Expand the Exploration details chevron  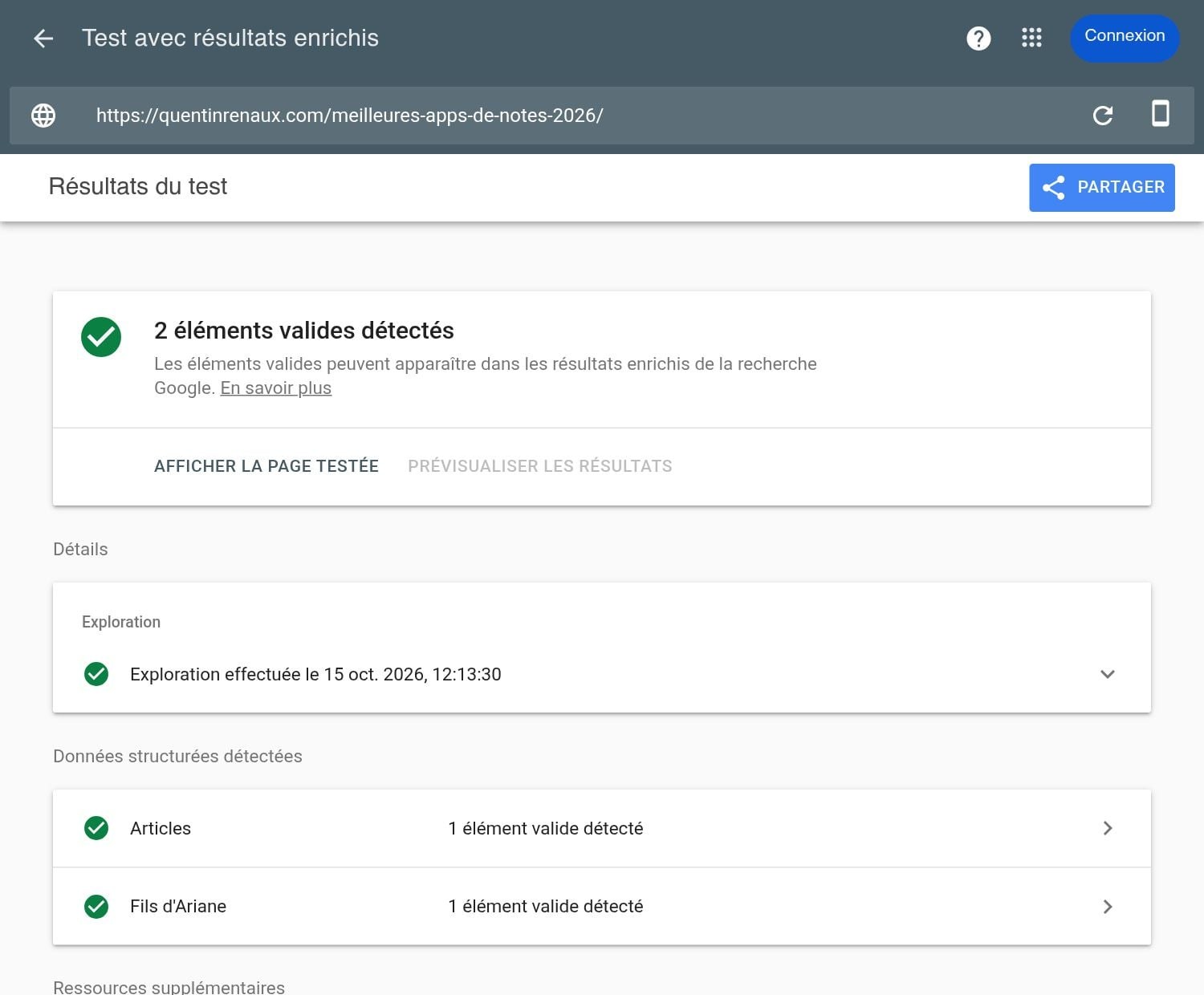pyautogui.click(x=1108, y=674)
